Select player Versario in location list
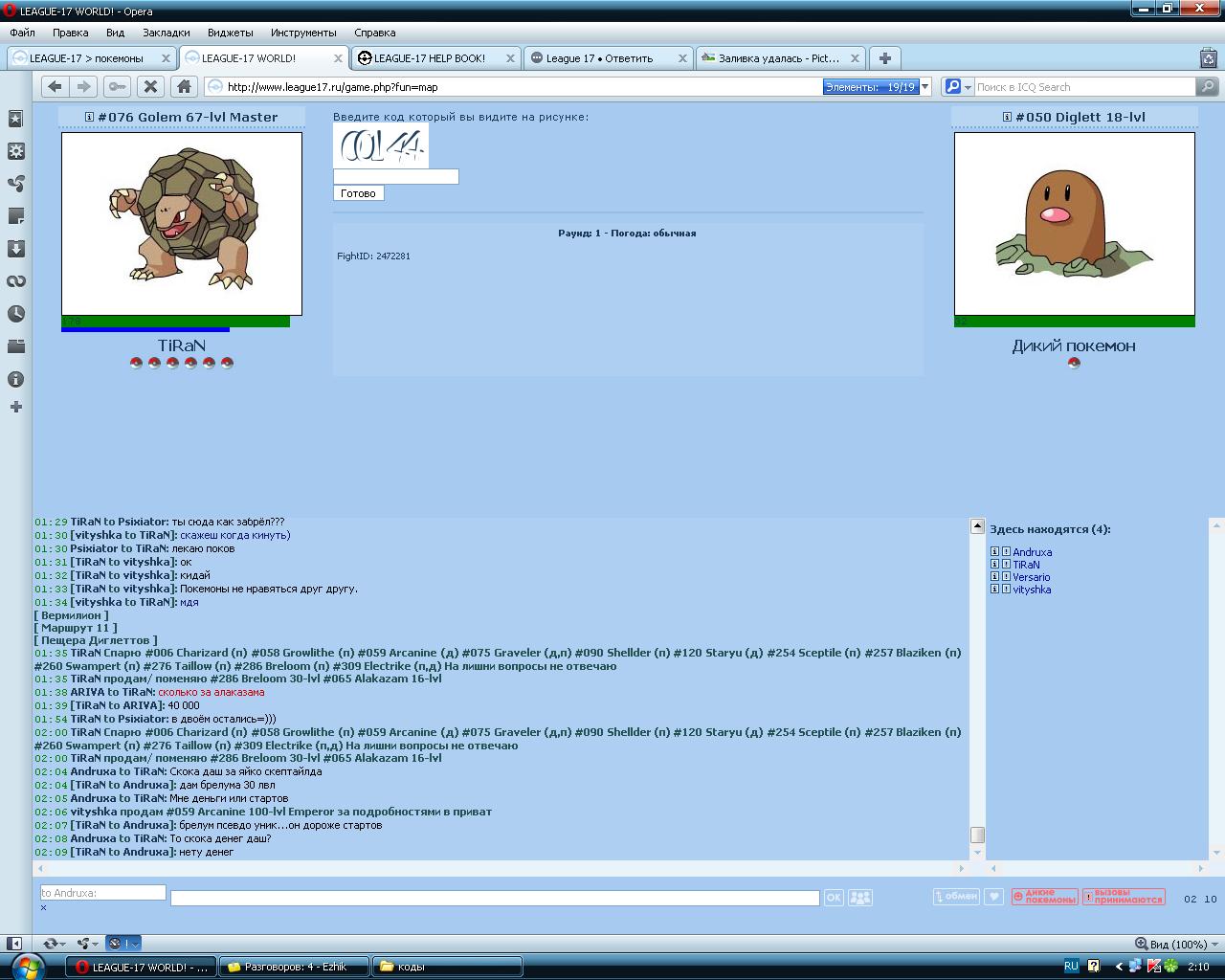 [1031, 577]
